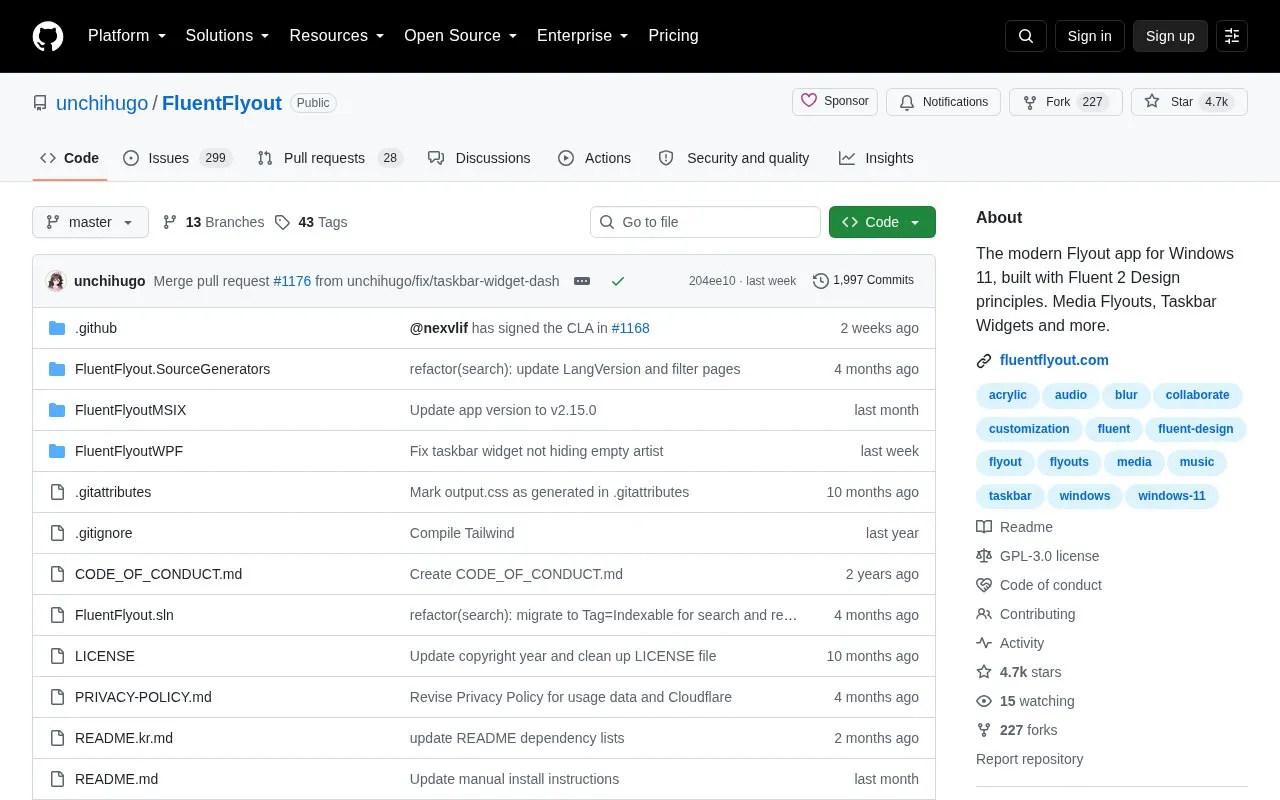
Task: Open the PRIVACY-POLICY.md file
Action: pyautogui.click(x=144, y=697)
